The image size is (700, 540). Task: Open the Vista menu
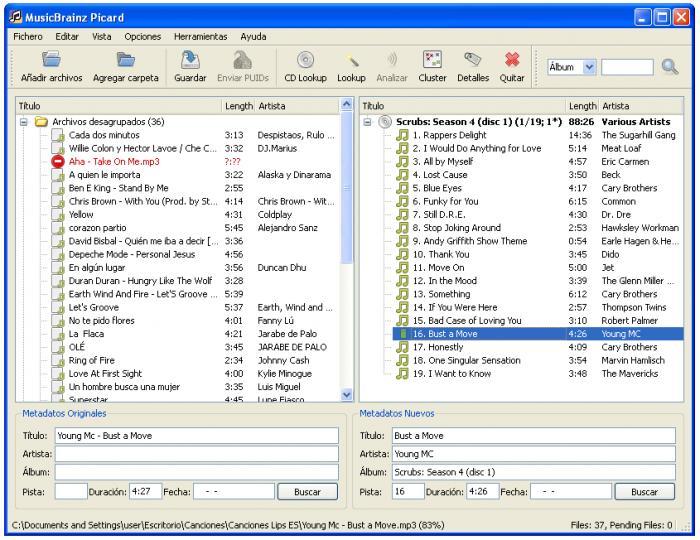[x=102, y=37]
